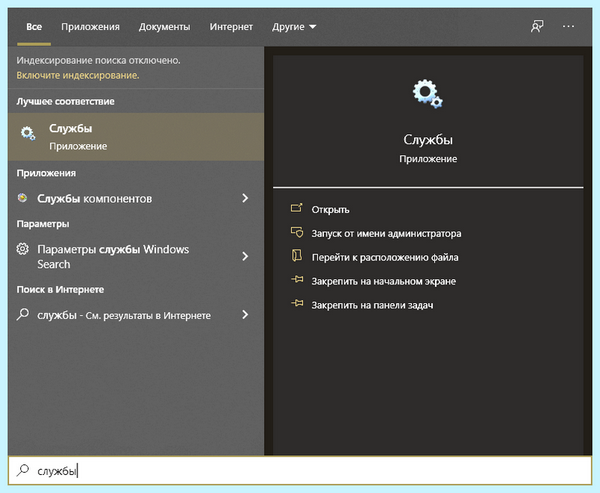The image size is (600, 493).
Task: Click the magnifier icon in the search box
Action: (x=23, y=470)
